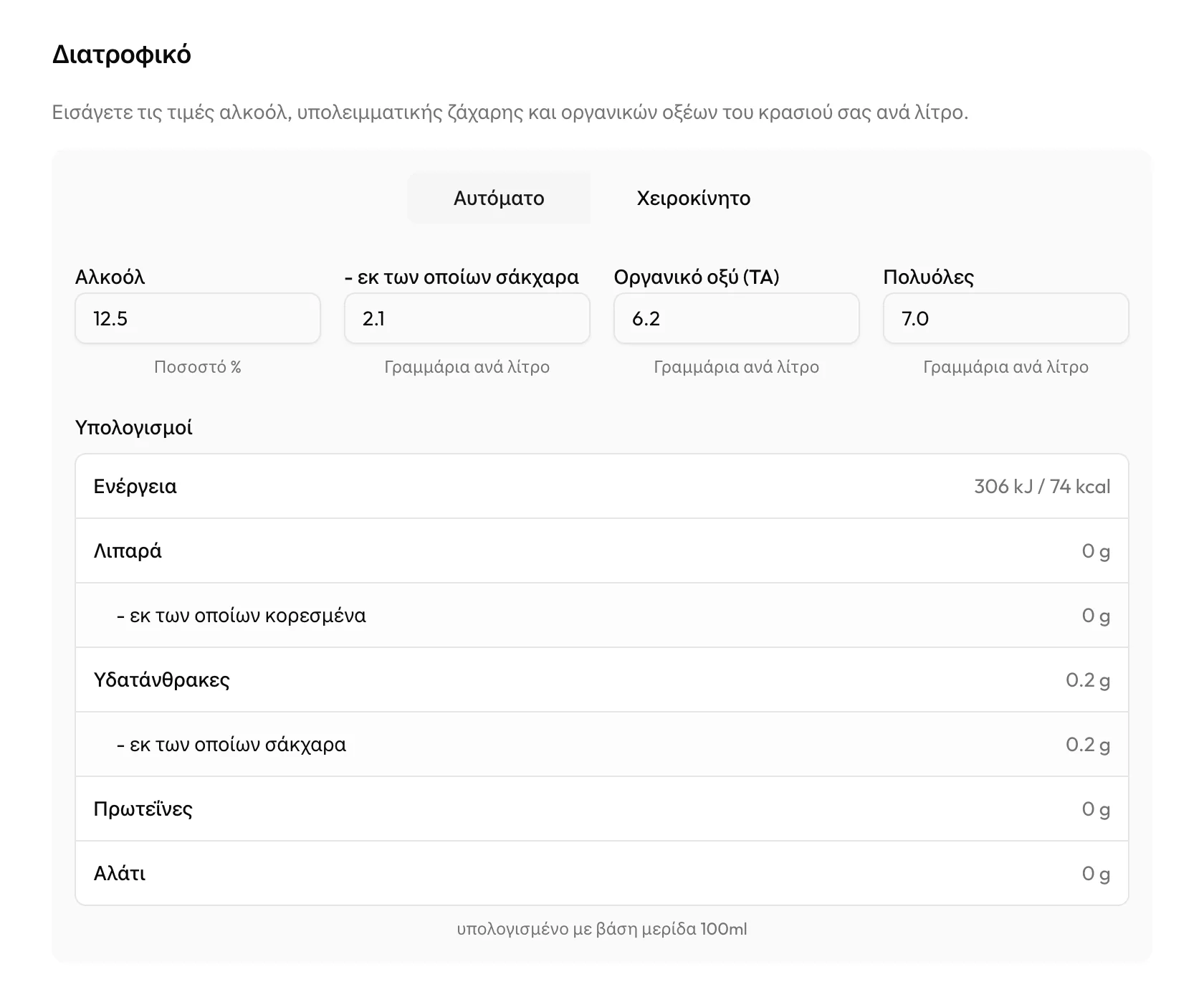This screenshot has height=982, width=1204.
Task: Click the Οργανικό οξύ (TA) input field
Action: click(737, 318)
